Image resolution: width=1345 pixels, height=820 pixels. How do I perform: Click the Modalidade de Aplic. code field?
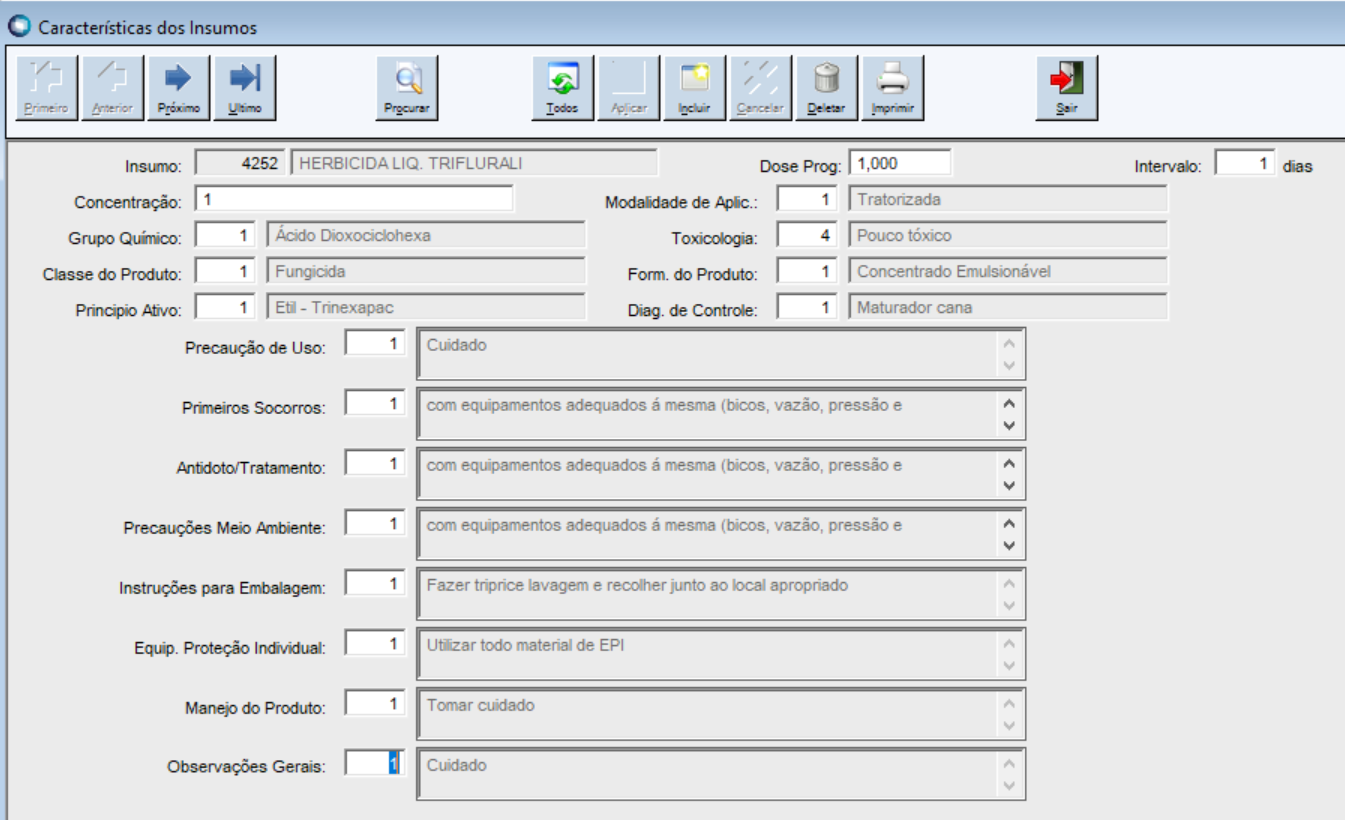[807, 200]
